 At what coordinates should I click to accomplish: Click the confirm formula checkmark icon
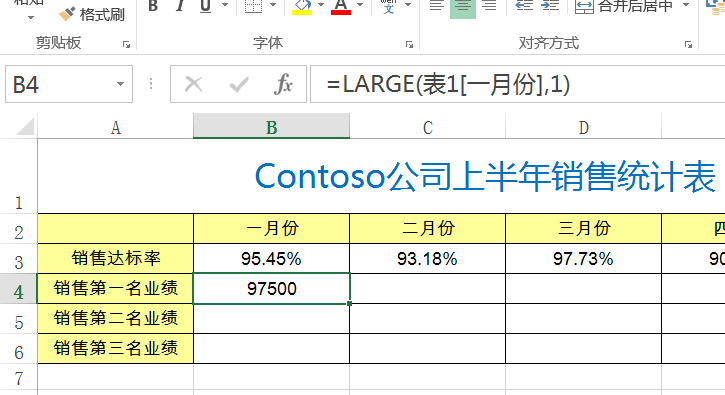[239, 85]
